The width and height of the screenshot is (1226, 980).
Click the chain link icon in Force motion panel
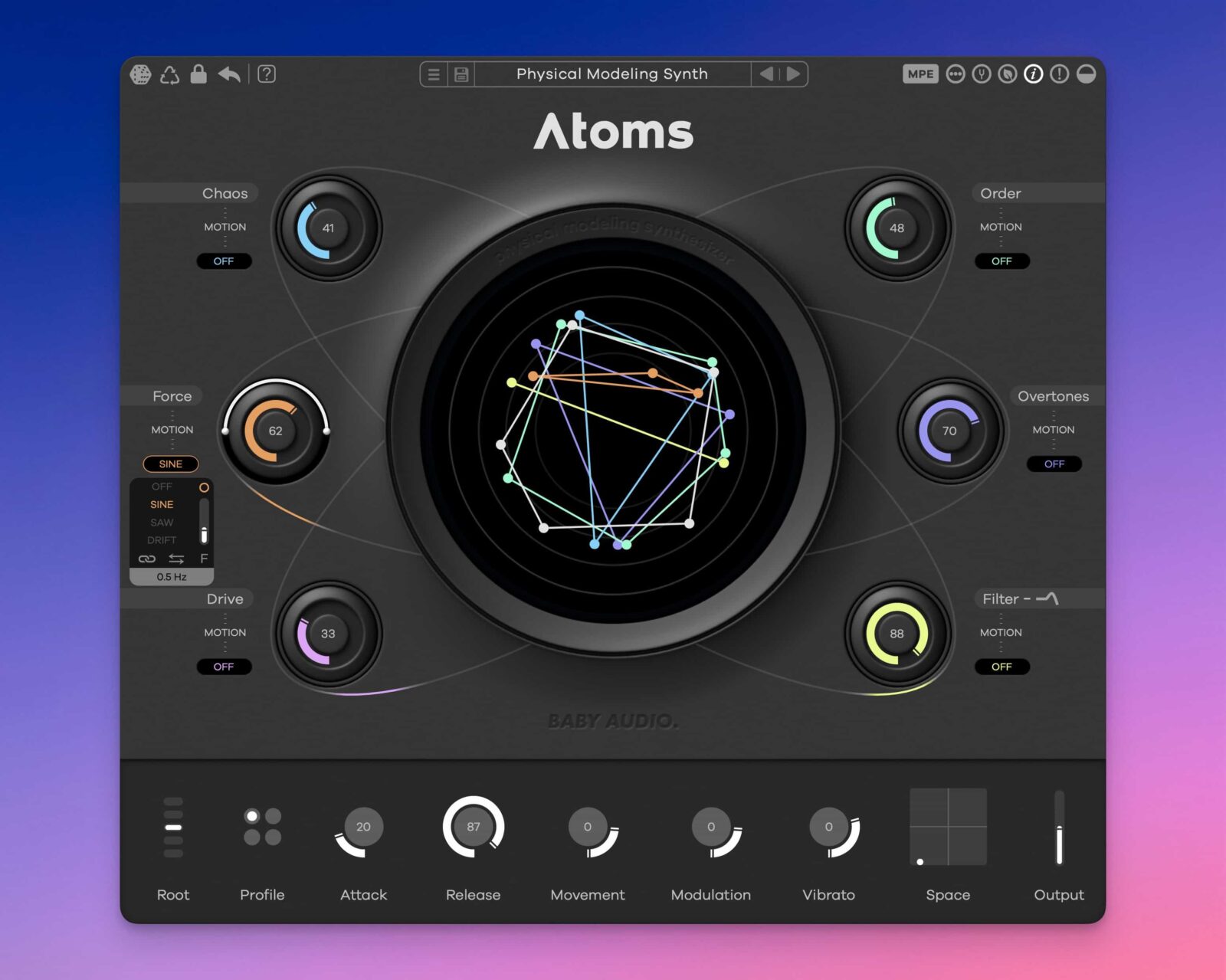[147, 559]
